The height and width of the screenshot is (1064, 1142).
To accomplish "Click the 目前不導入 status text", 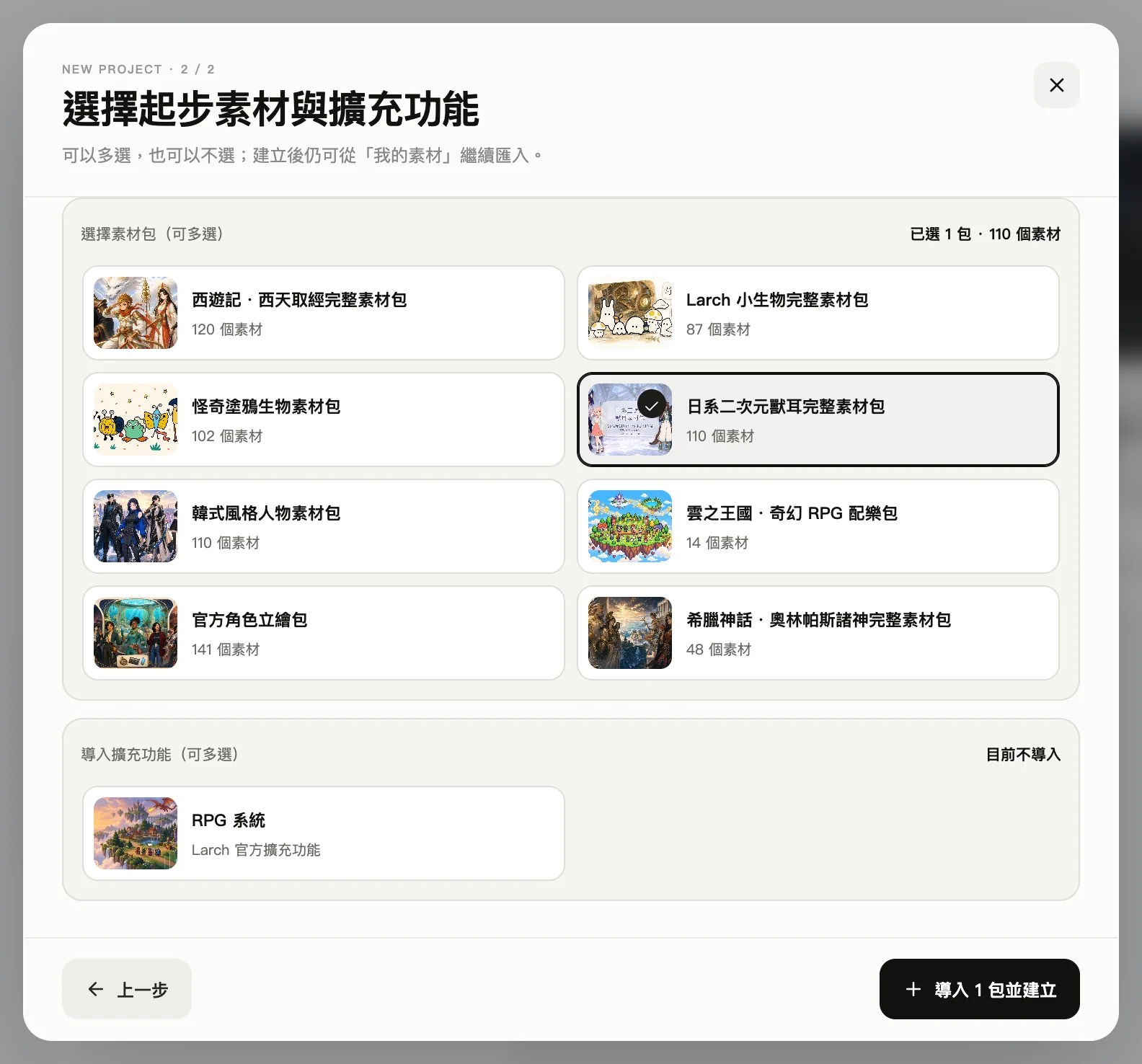I will tap(1023, 755).
